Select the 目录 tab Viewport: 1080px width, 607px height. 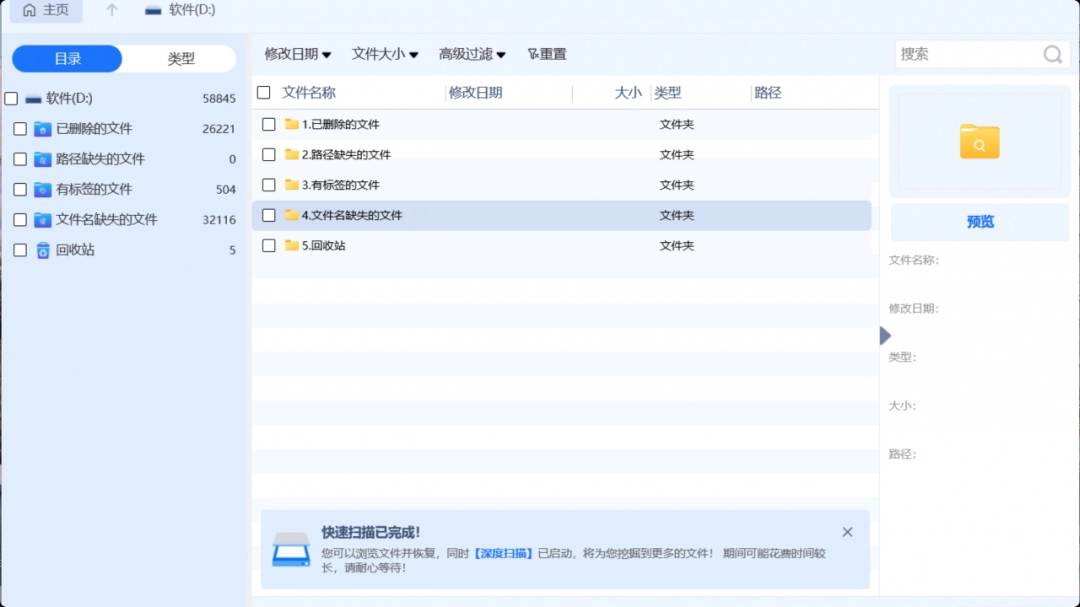(67, 59)
